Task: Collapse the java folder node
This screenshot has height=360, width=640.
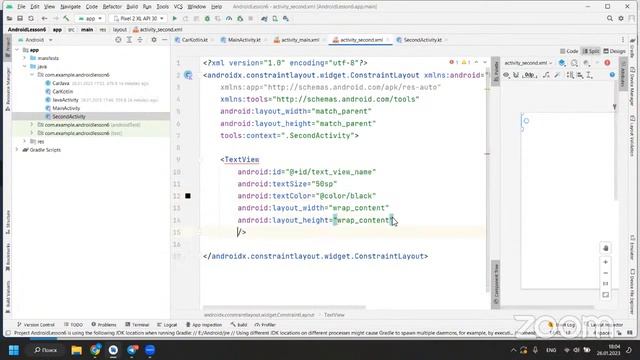Action: [24, 66]
